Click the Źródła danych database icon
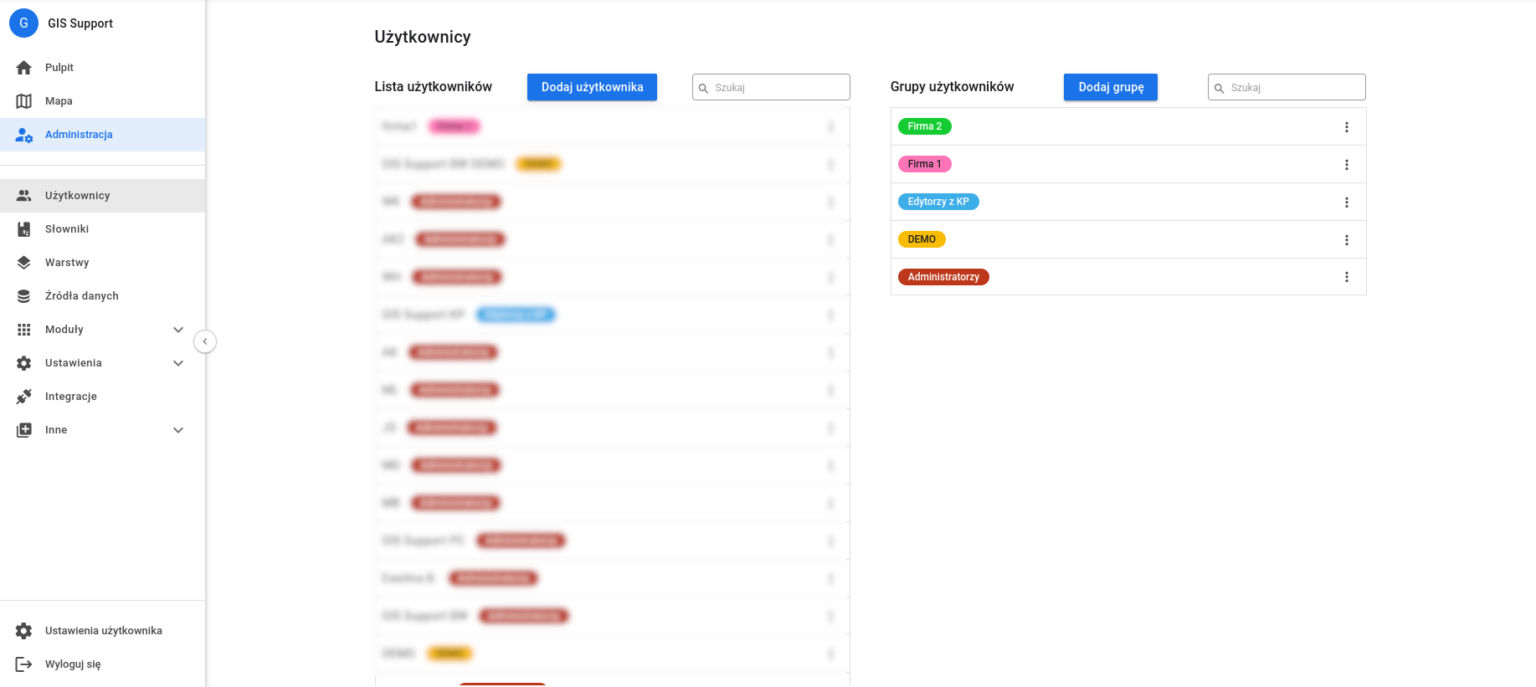 coord(24,296)
